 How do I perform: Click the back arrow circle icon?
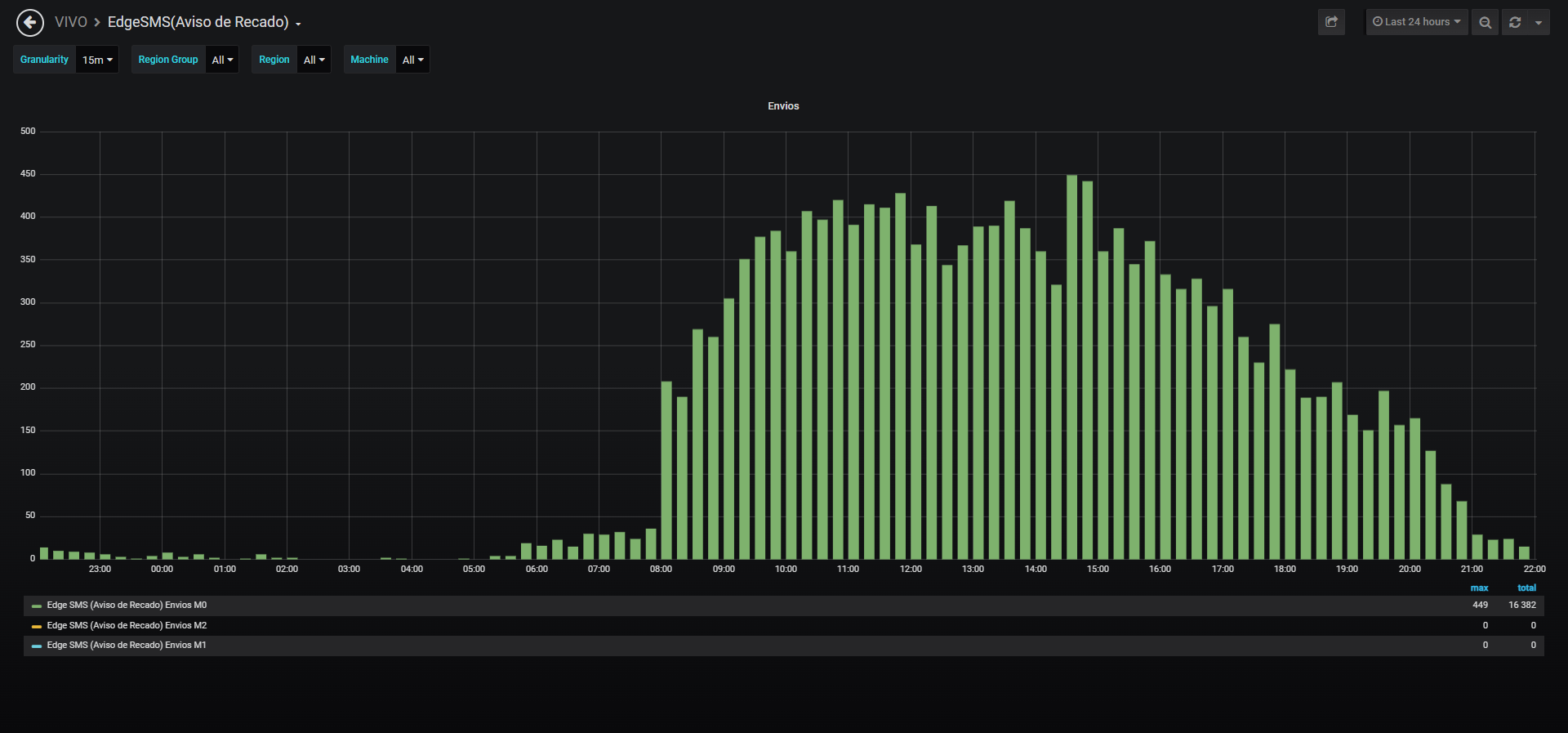30,22
